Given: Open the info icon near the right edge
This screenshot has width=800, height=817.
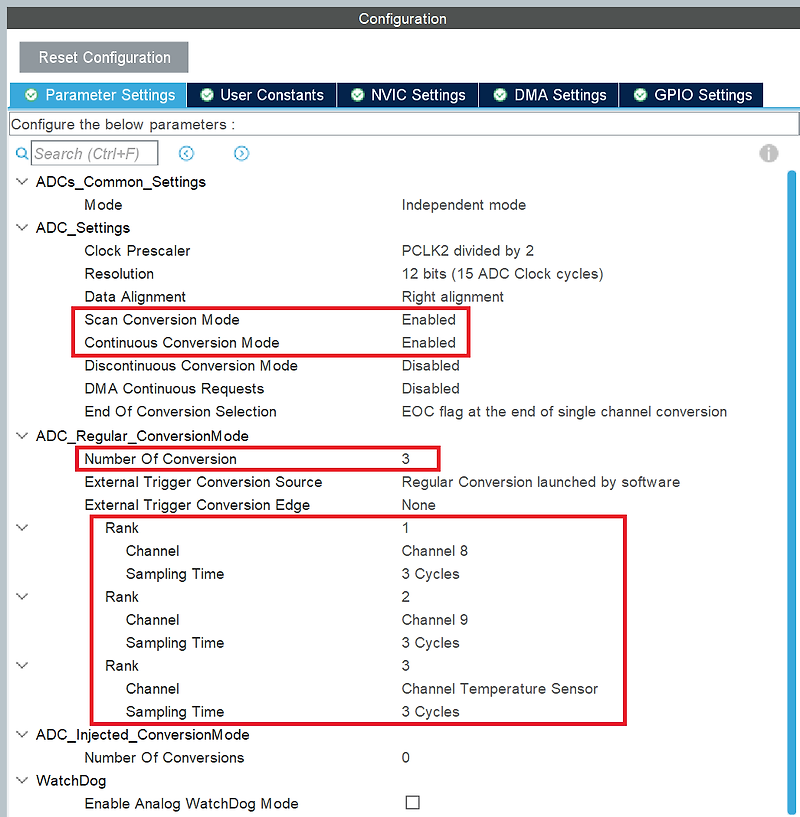Looking at the screenshot, I should (766, 154).
